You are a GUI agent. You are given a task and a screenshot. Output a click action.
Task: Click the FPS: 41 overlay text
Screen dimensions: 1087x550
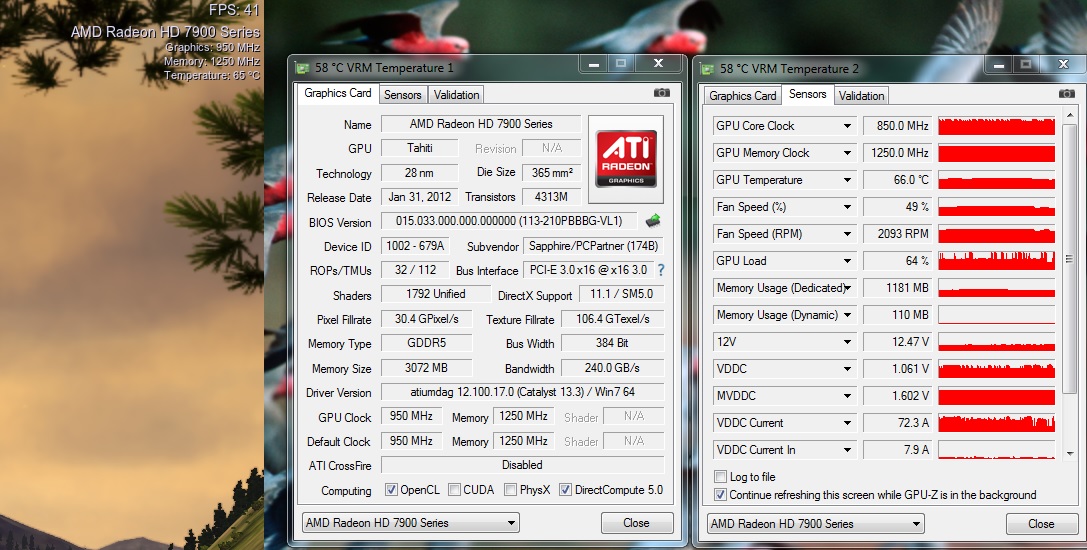coord(234,10)
